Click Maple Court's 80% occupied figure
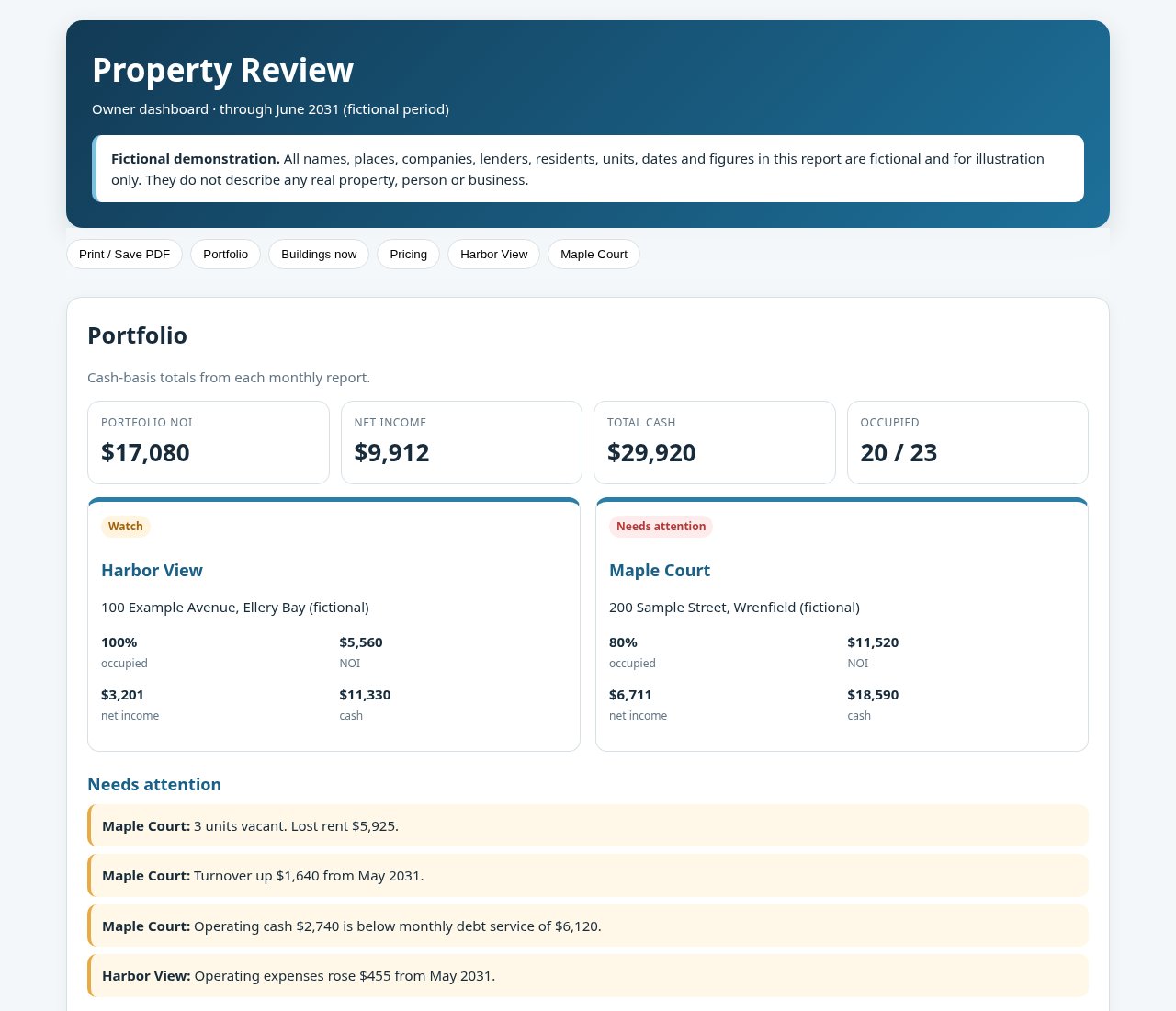This screenshot has height=1011, width=1176. pyautogui.click(x=623, y=642)
